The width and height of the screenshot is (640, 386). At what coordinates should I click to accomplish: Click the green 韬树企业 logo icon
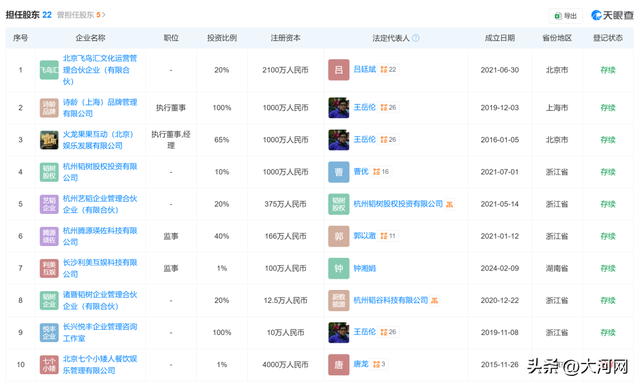pos(49,300)
